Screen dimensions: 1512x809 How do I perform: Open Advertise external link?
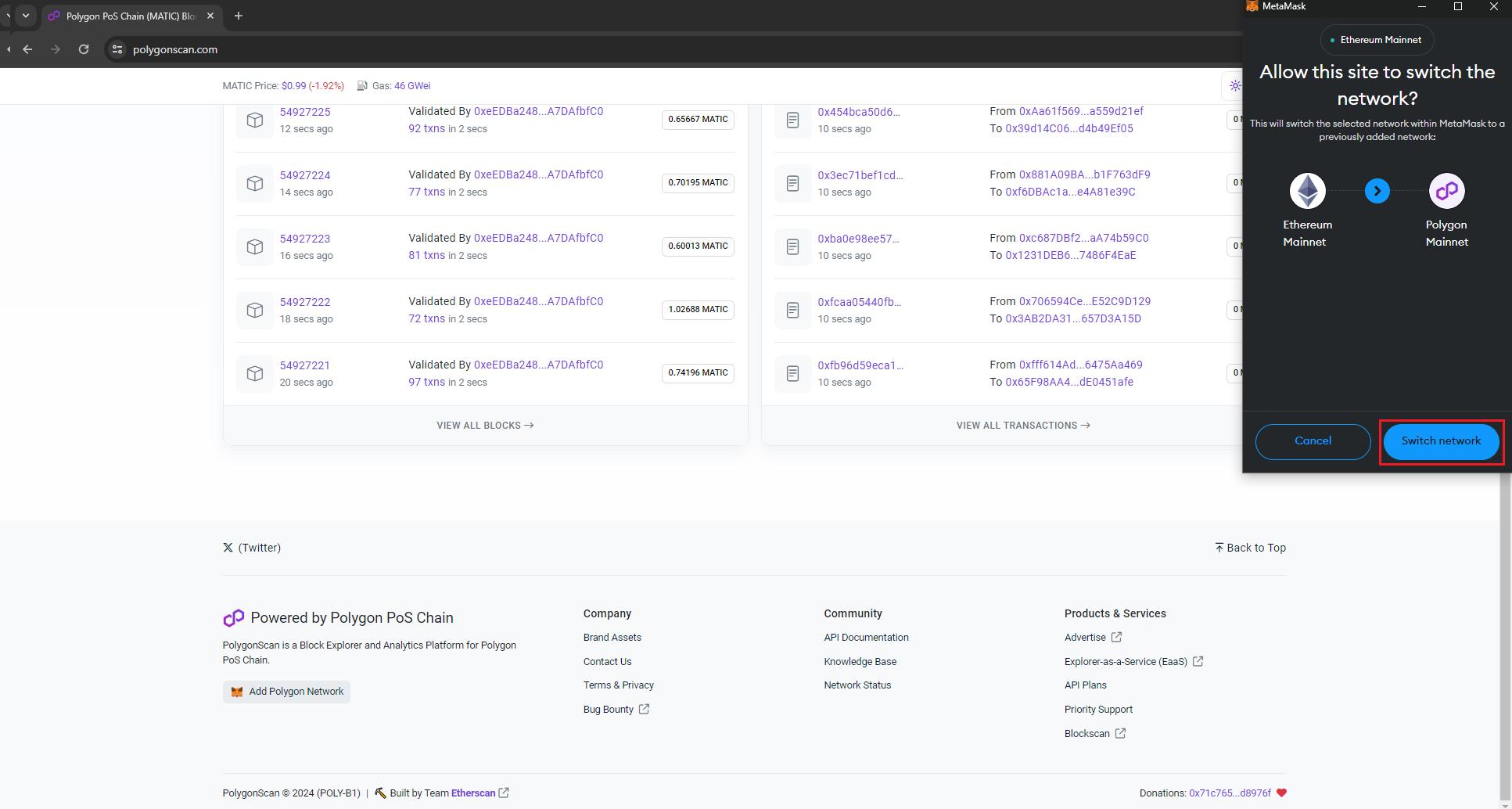(x=1093, y=638)
